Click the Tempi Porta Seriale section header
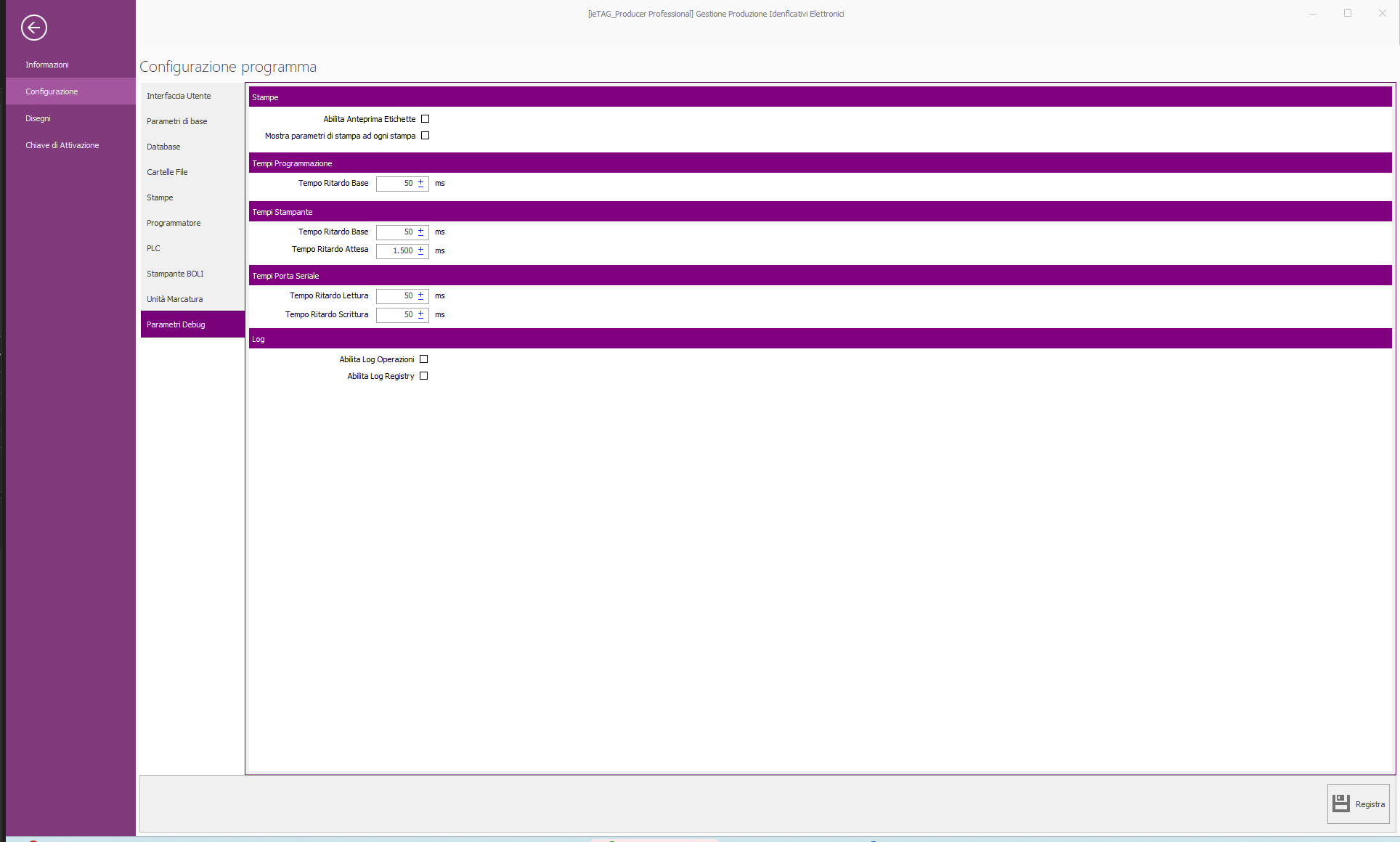 [820, 275]
